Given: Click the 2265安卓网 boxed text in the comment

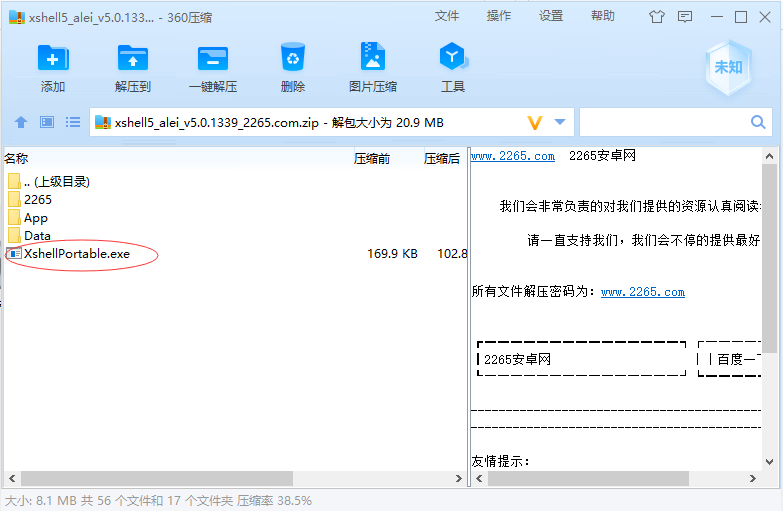Looking at the screenshot, I should tap(517, 359).
